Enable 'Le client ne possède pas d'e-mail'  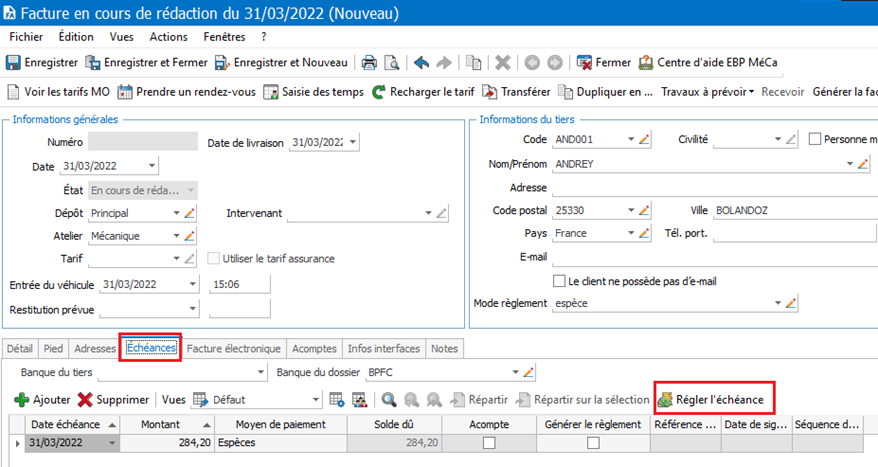coord(560,281)
